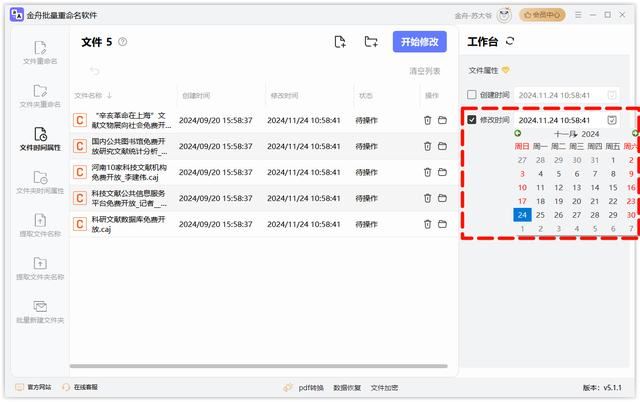
Task: Click the add file icon
Action: coord(340,42)
